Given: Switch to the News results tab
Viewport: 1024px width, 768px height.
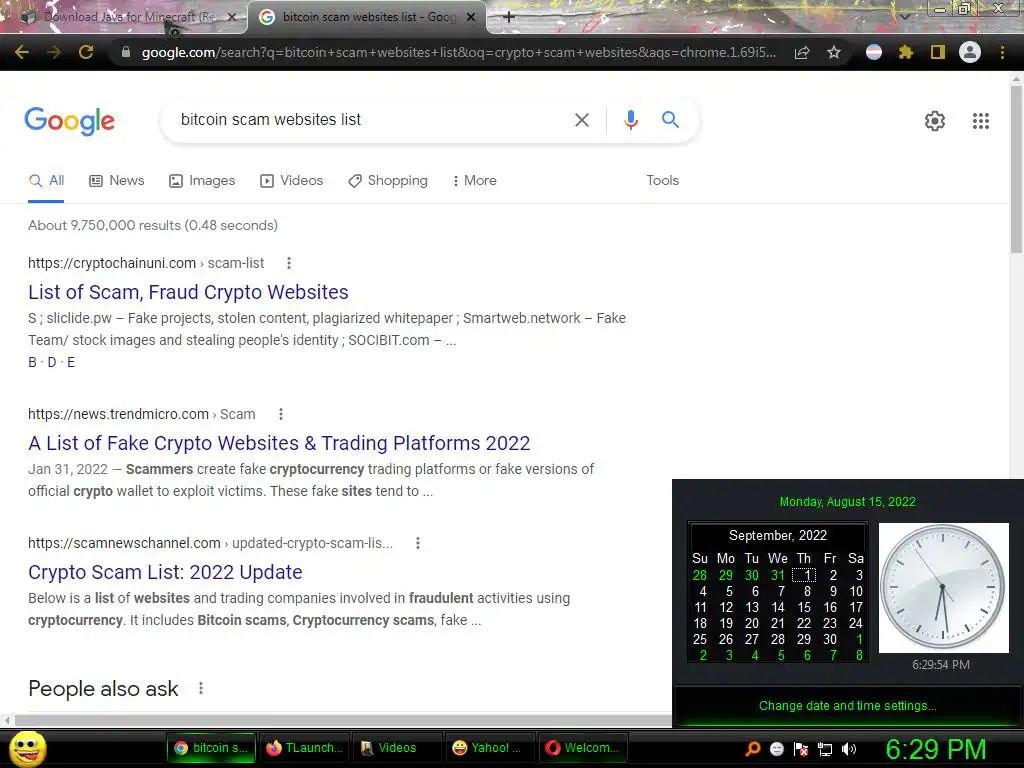Looking at the screenshot, I should coord(117,181).
